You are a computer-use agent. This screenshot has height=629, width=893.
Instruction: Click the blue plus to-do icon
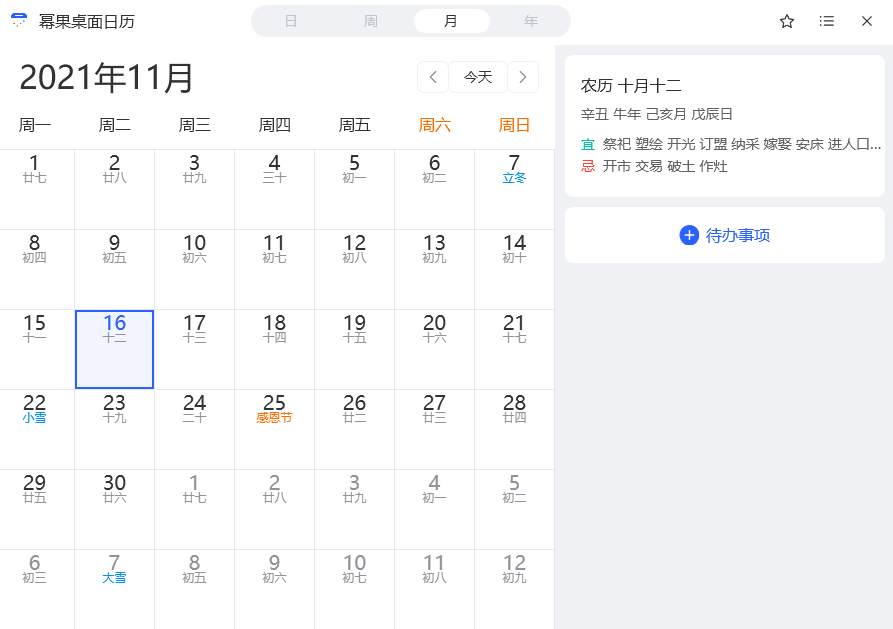coord(689,235)
